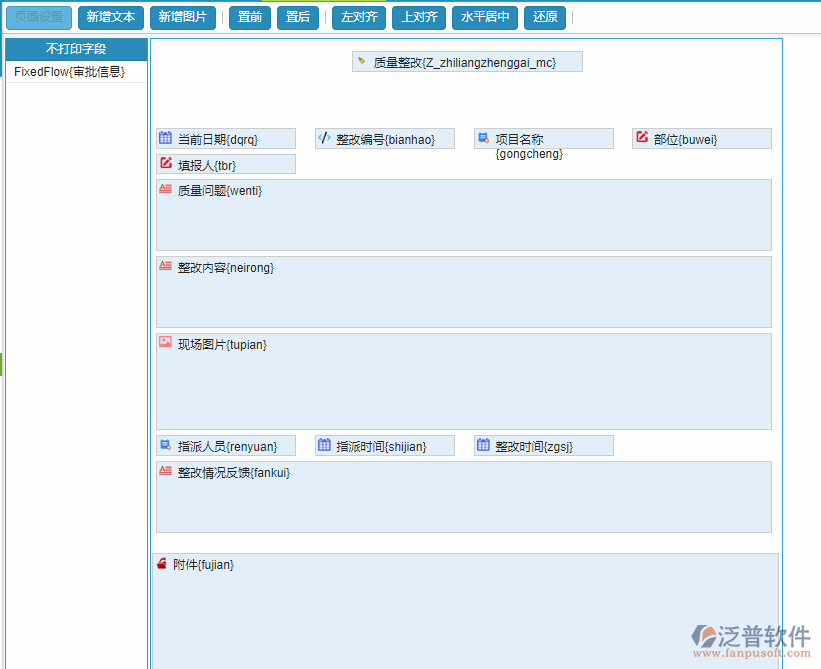
Task: Click the calendar icon beside 当前日期
Action: point(166,138)
